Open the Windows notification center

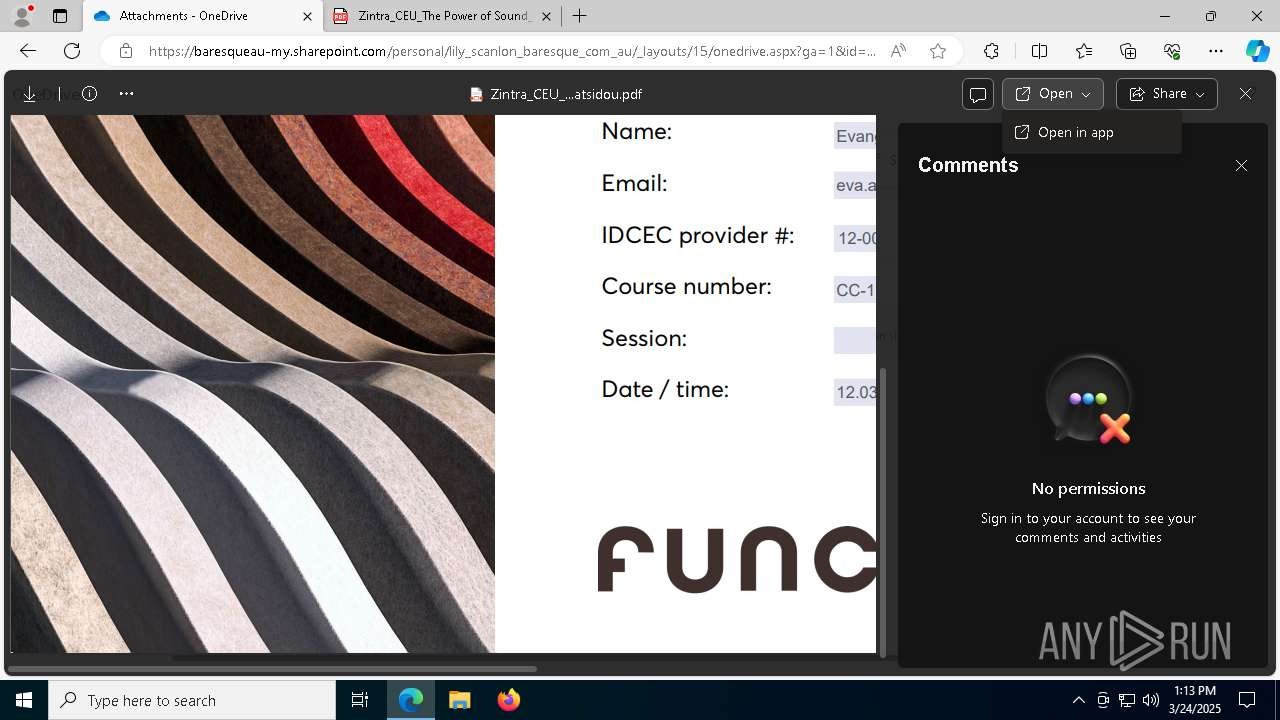(1247, 700)
